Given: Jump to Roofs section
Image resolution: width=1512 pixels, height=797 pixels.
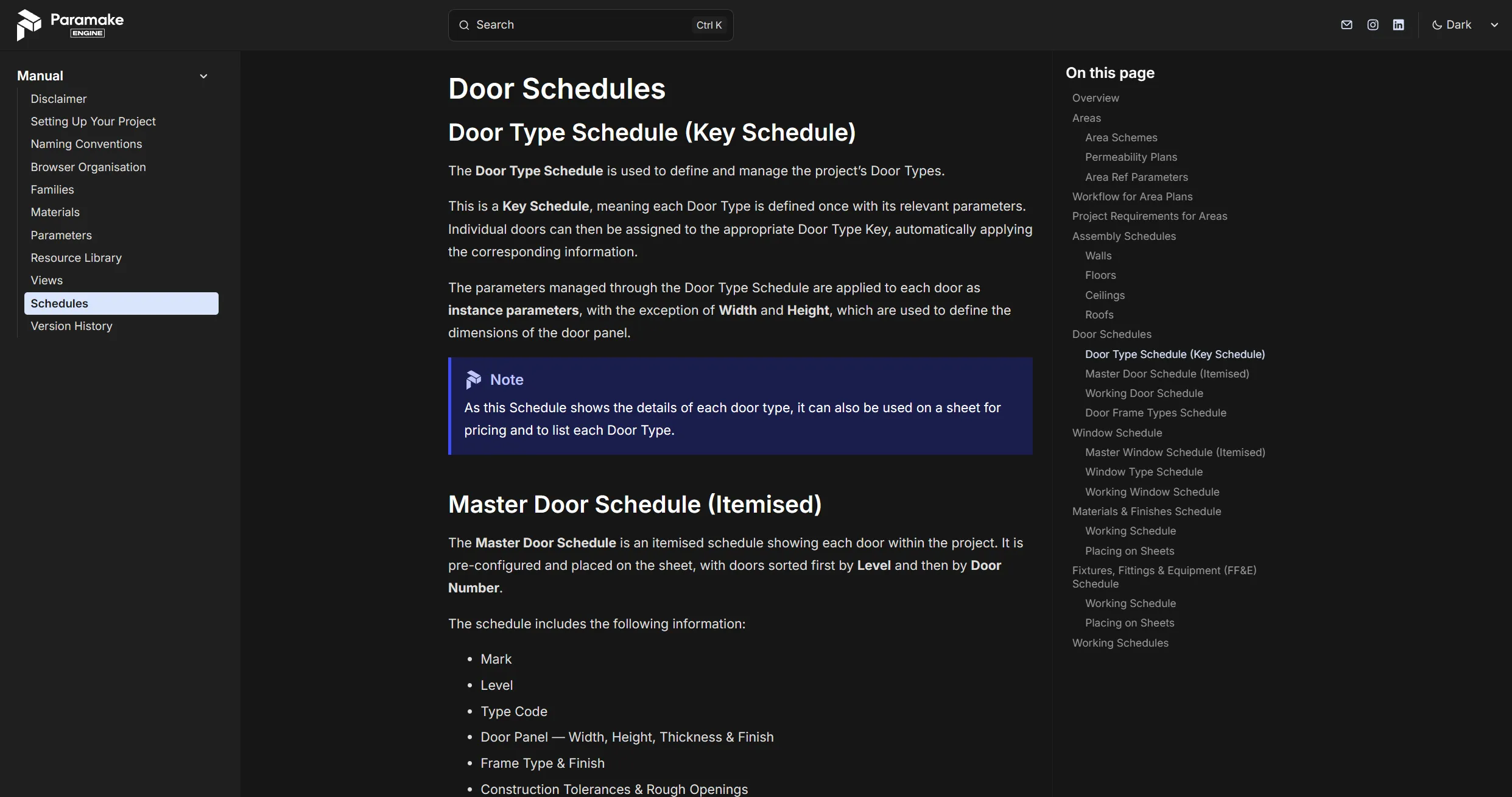Looking at the screenshot, I should pyautogui.click(x=1099, y=315).
